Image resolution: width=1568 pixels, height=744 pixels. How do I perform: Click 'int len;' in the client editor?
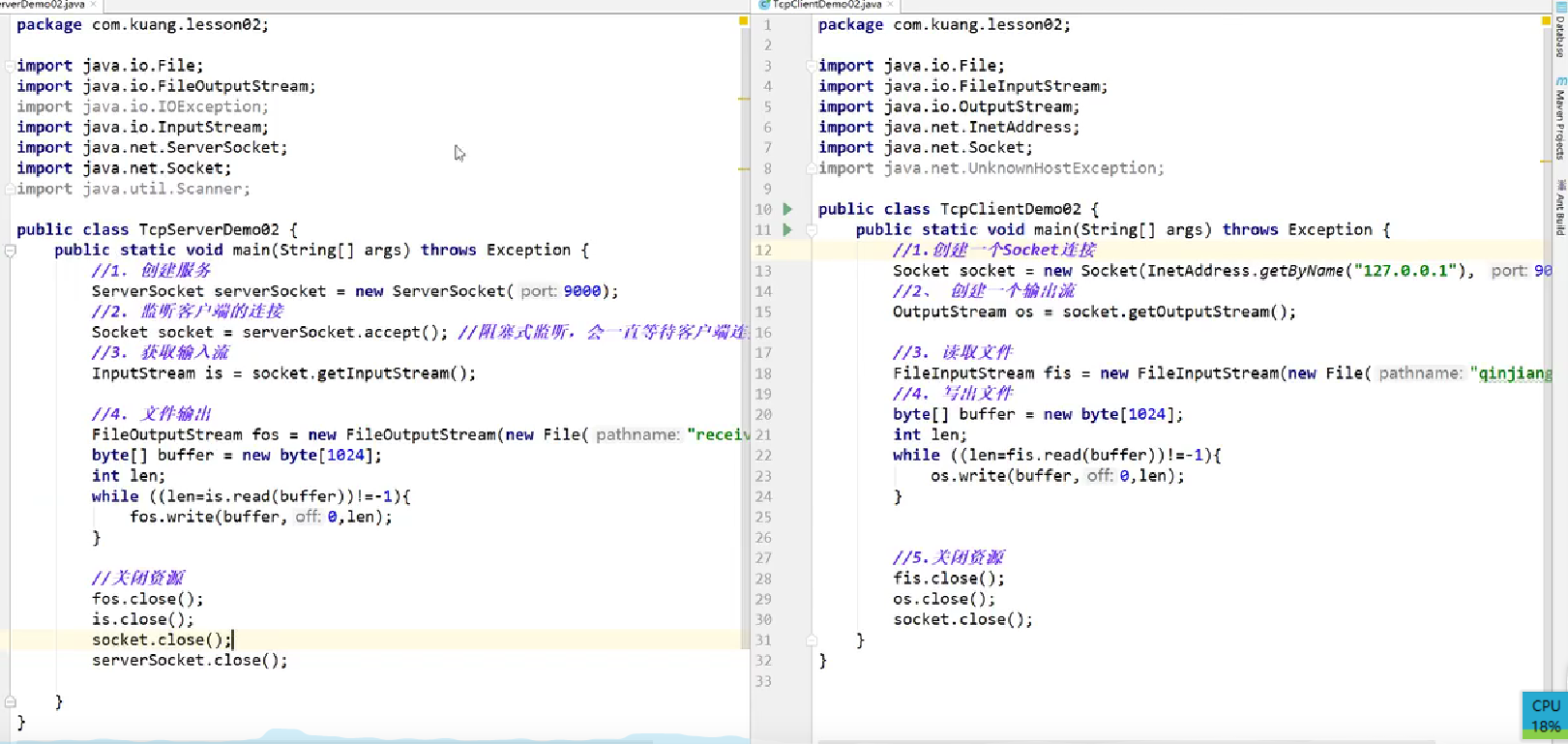930,434
